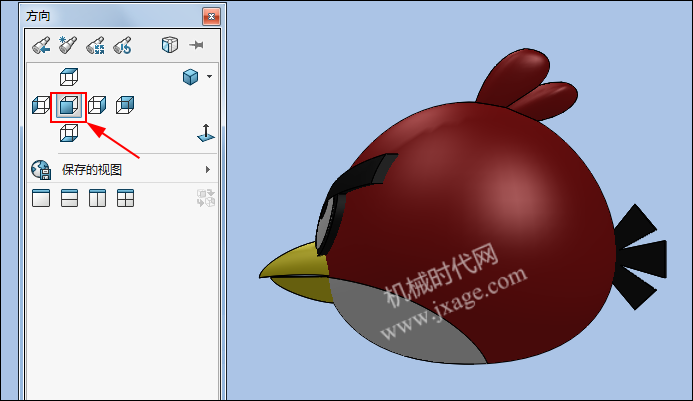Open the isometric view dropdown arrow
Viewport: 693px width, 401px height.
point(209,76)
